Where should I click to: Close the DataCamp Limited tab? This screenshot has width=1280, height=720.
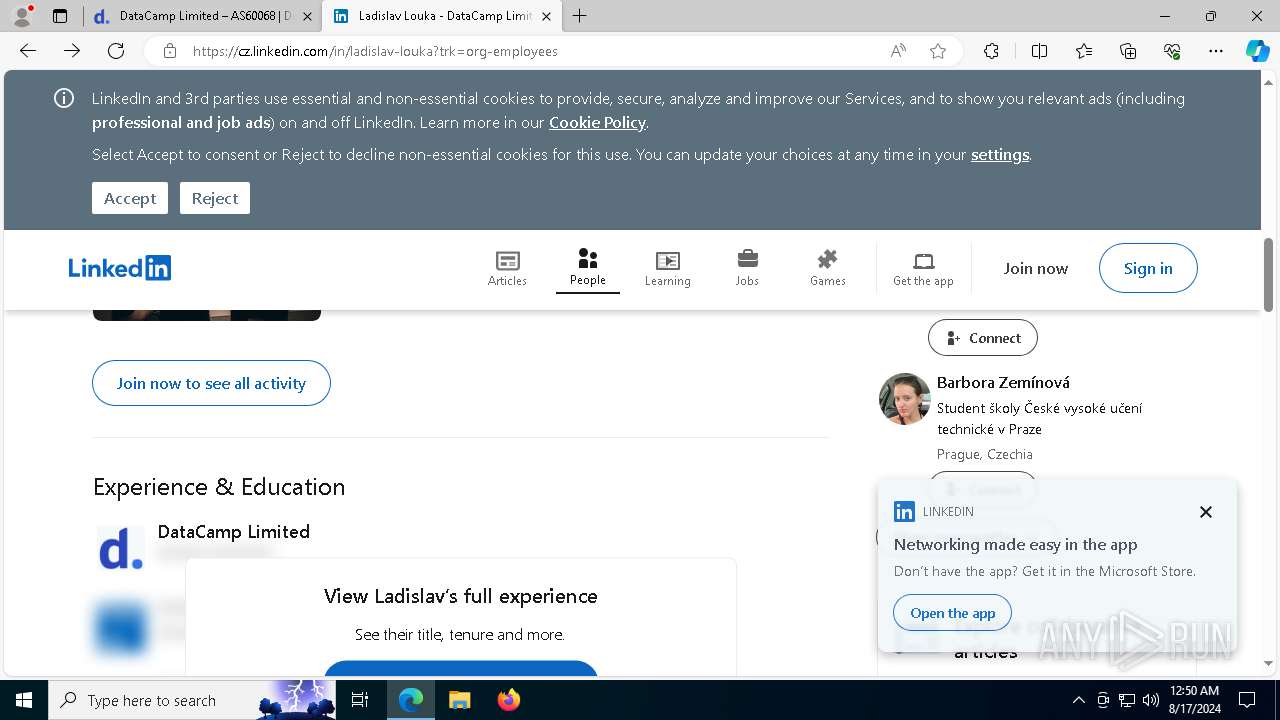point(307,16)
